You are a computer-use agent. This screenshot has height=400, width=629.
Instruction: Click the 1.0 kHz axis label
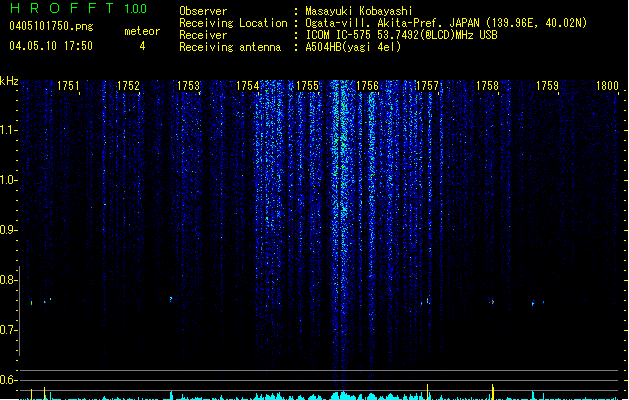click(x=8, y=180)
